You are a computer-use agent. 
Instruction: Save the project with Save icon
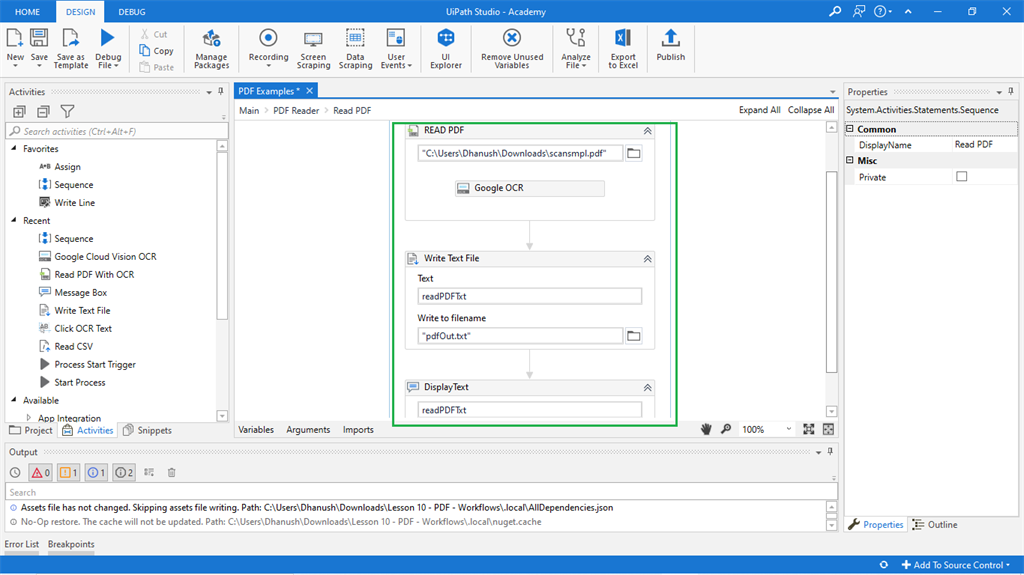tap(39, 39)
